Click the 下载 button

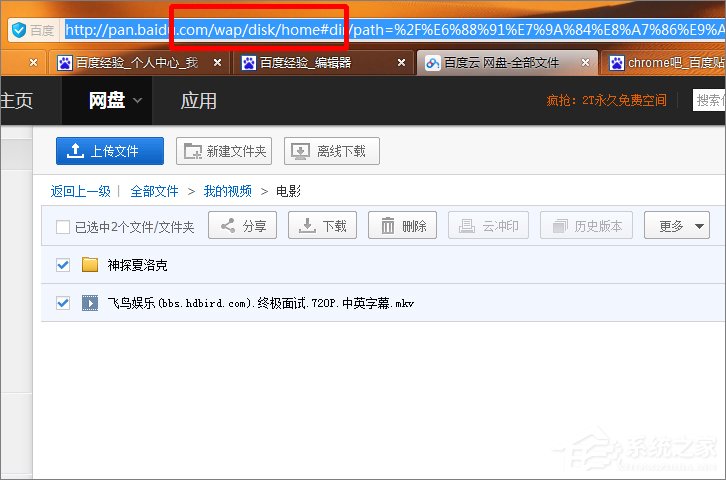(x=322, y=225)
